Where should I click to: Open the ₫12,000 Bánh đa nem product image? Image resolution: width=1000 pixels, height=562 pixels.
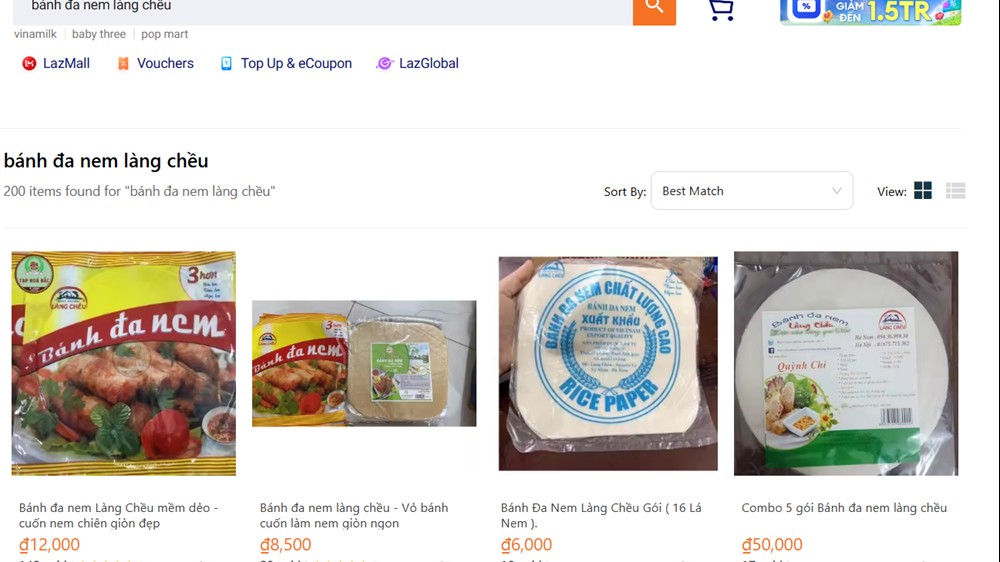point(124,363)
